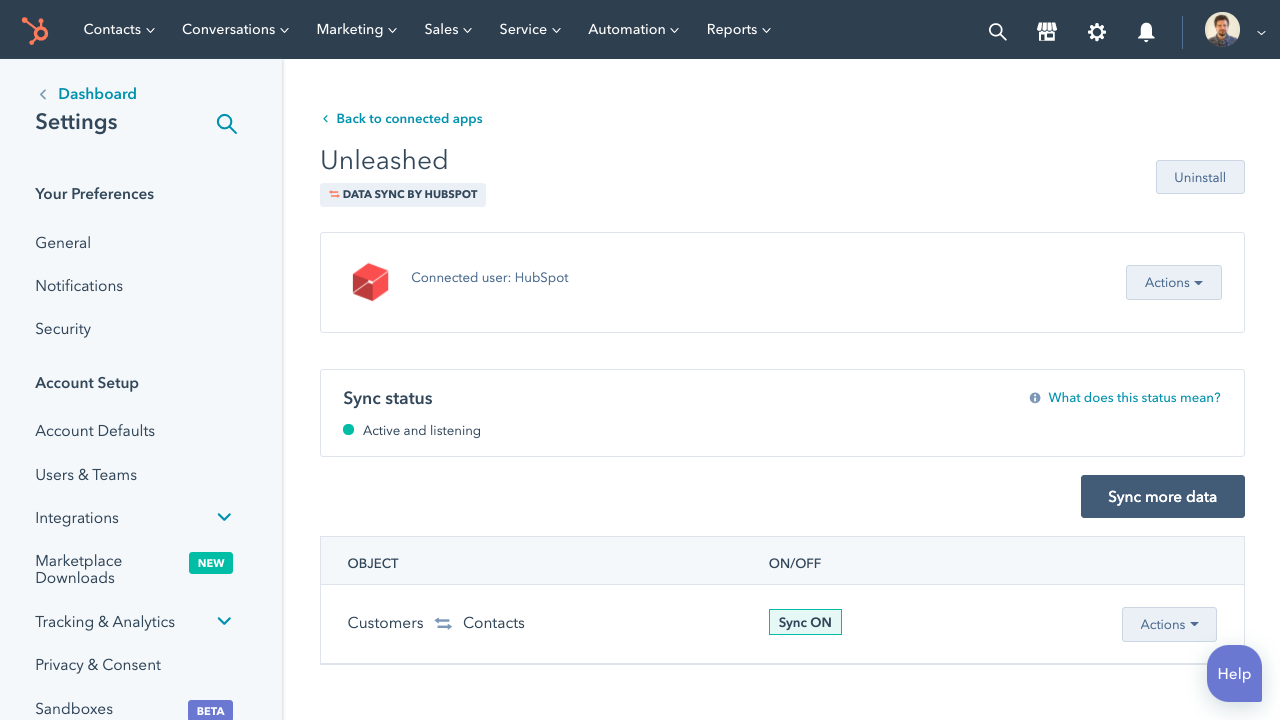
Task: Open settings via the gear icon
Action: [1097, 31]
